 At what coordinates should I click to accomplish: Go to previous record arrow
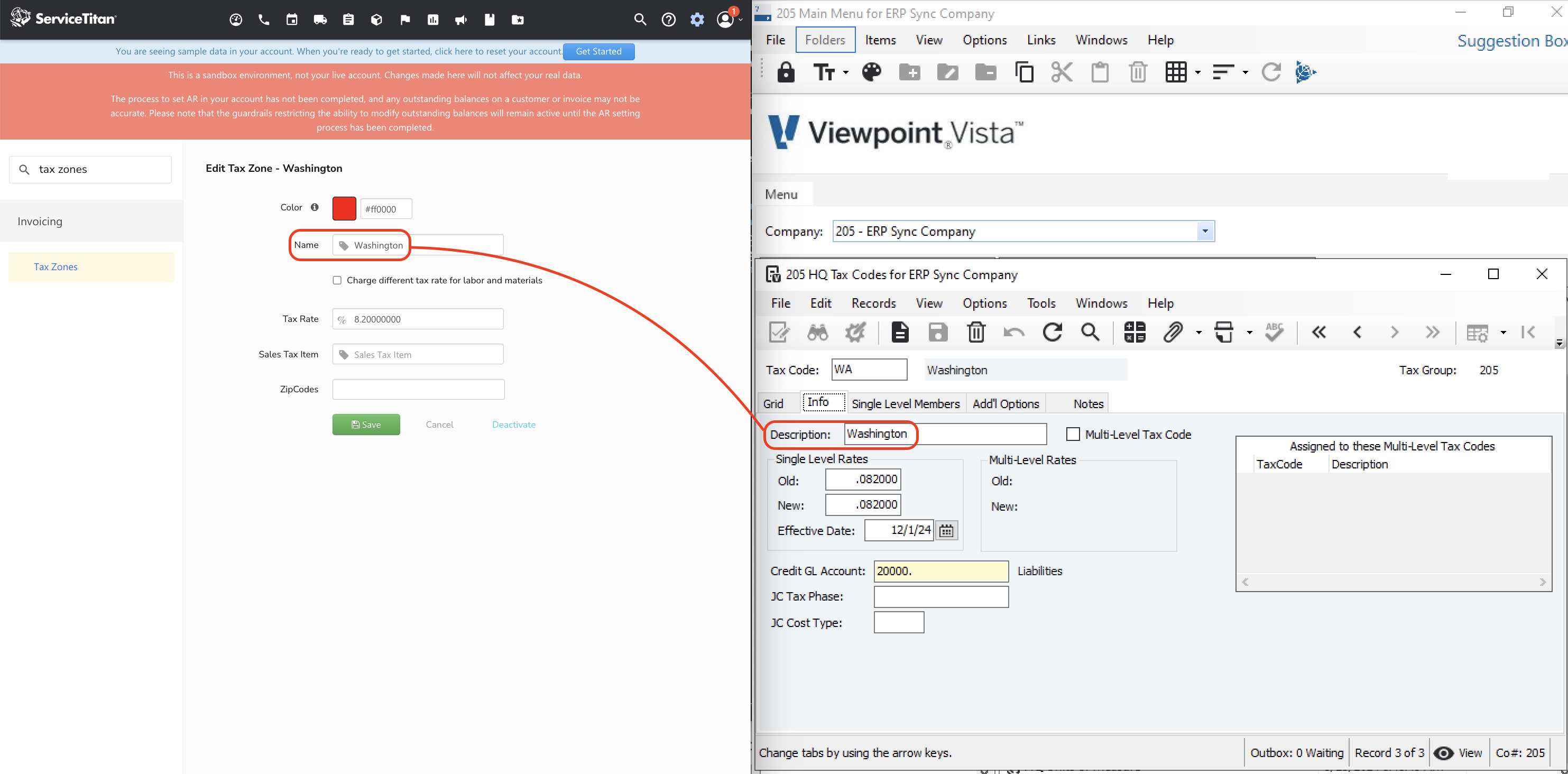point(1357,333)
